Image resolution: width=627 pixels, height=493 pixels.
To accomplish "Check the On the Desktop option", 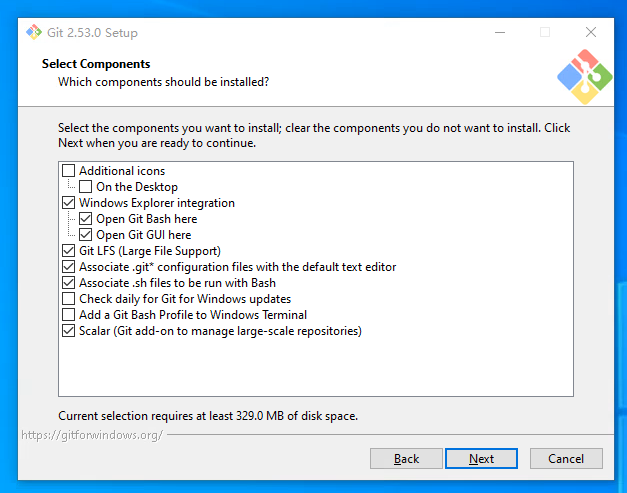I will (x=86, y=187).
